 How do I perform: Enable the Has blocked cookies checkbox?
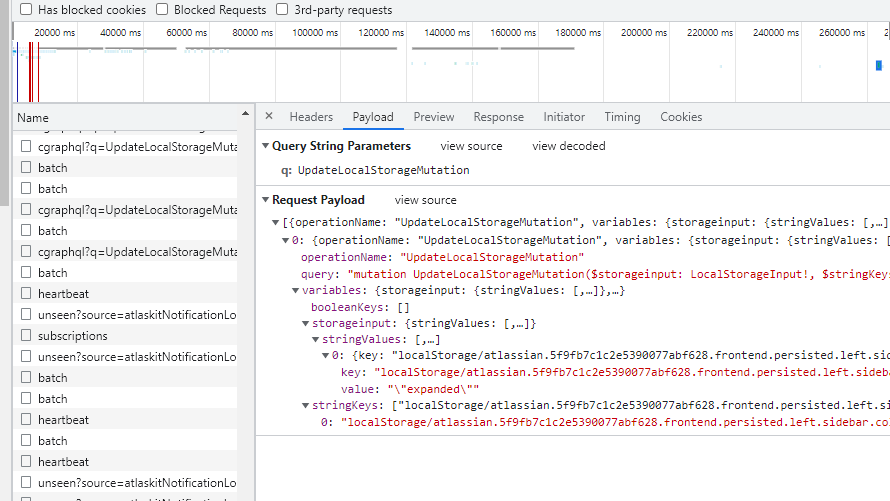pos(26,10)
